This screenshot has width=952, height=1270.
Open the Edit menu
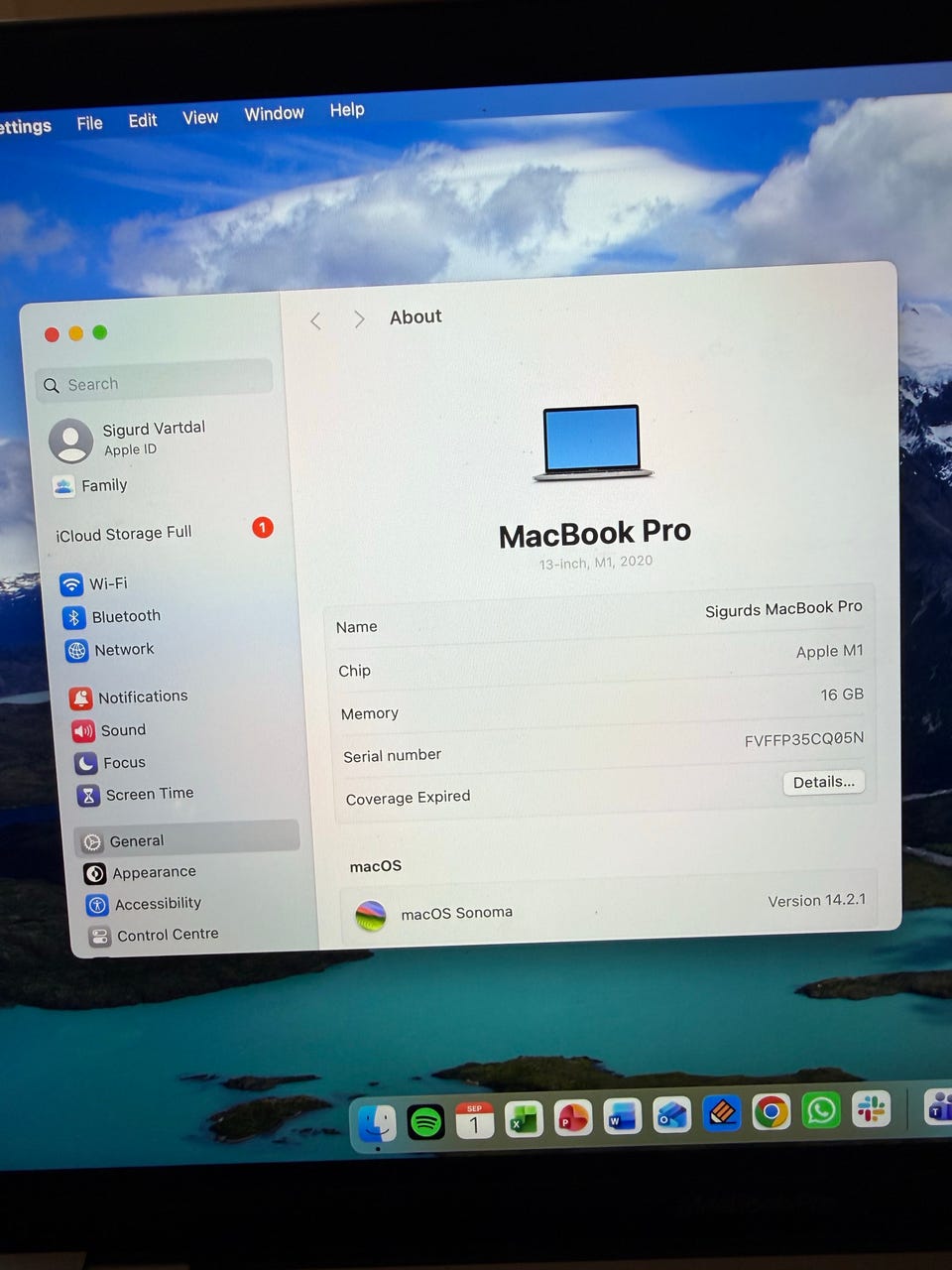tap(143, 120)
